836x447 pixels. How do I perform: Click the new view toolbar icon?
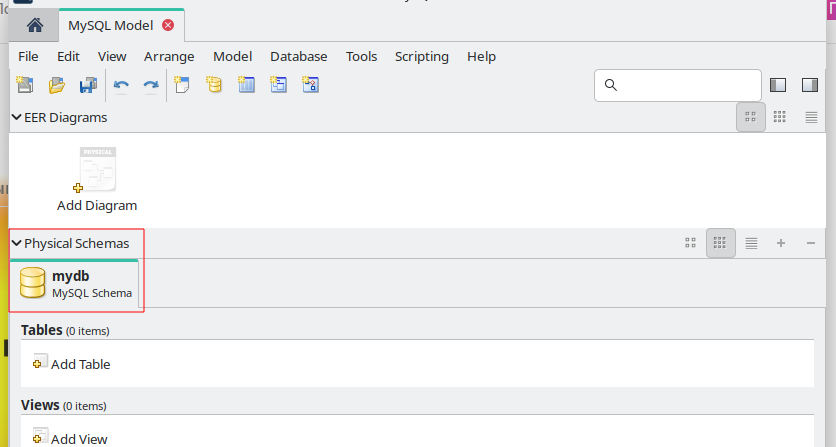[278, 86]
